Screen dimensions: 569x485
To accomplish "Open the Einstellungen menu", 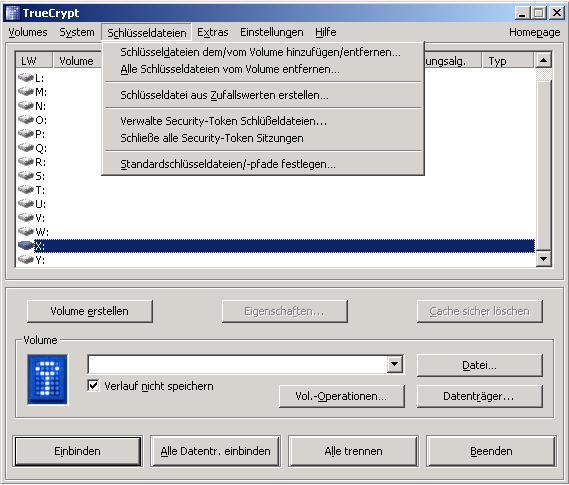I will pos(272,32).
